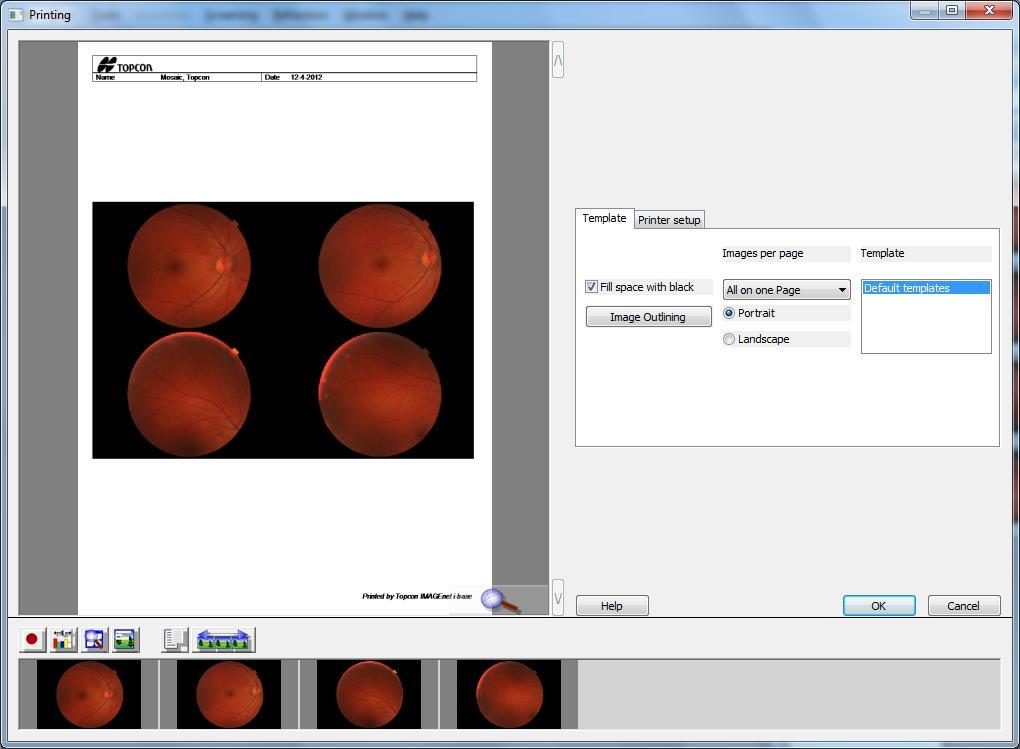Select the fourth fundus thumbnail in the strip
This screenshot has width=1020, height=749.
pyautogui.click(x=509, y=694)
